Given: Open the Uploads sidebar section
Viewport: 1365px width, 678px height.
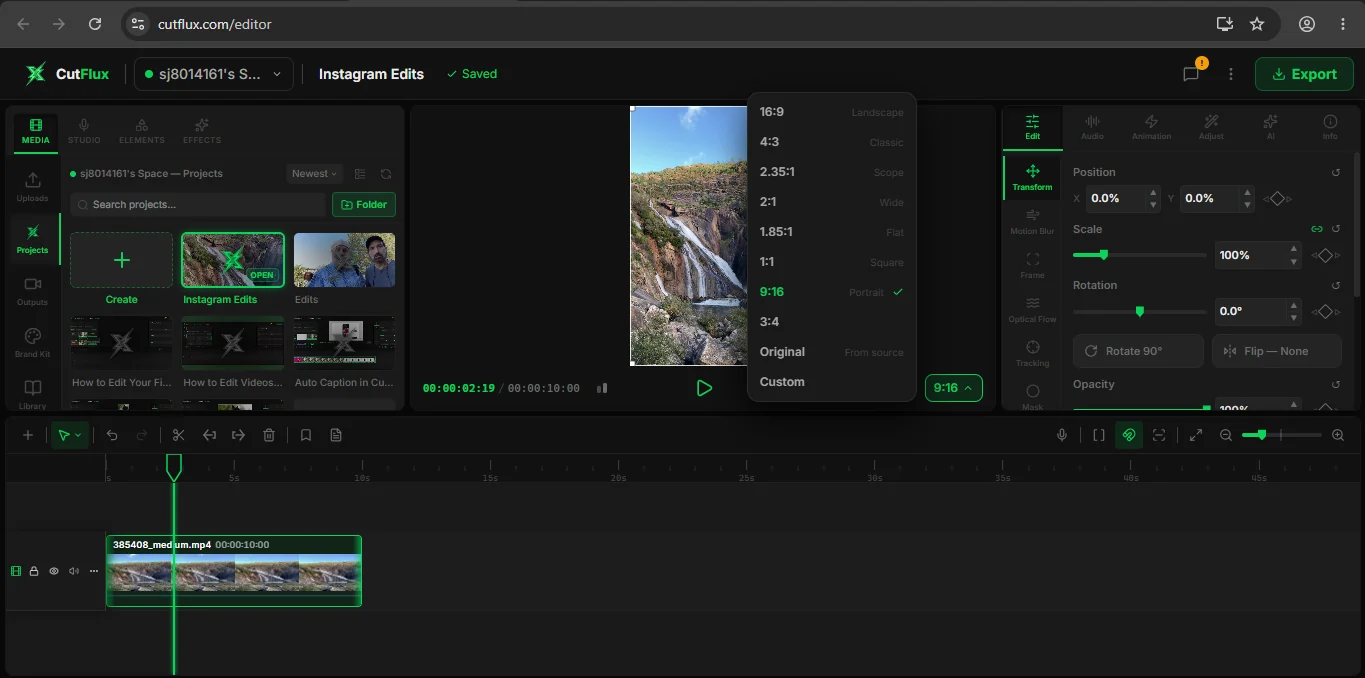Looking at the screenshot, I should click(32, 186).
